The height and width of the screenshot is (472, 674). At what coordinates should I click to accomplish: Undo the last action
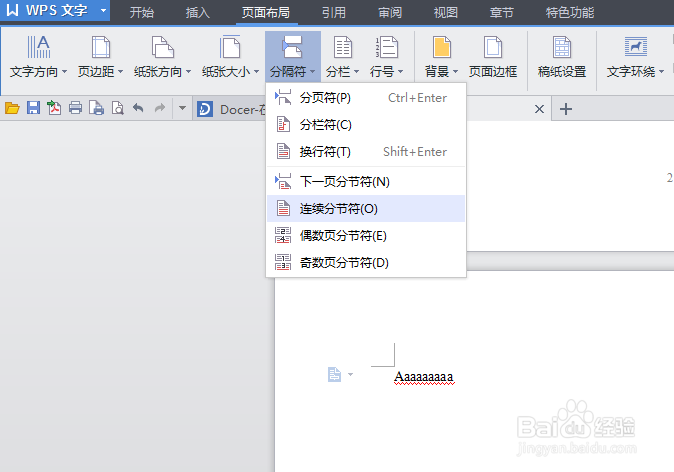click(138, 108)
